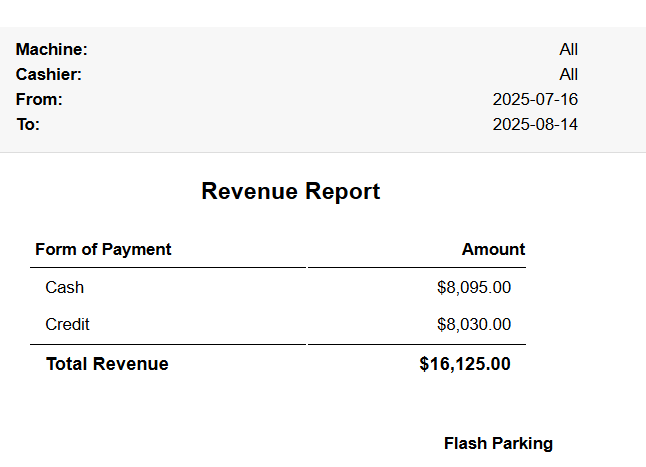Click the Total Revenue label
This screenshot has height=467, width=646.
(x=107, y=364)
